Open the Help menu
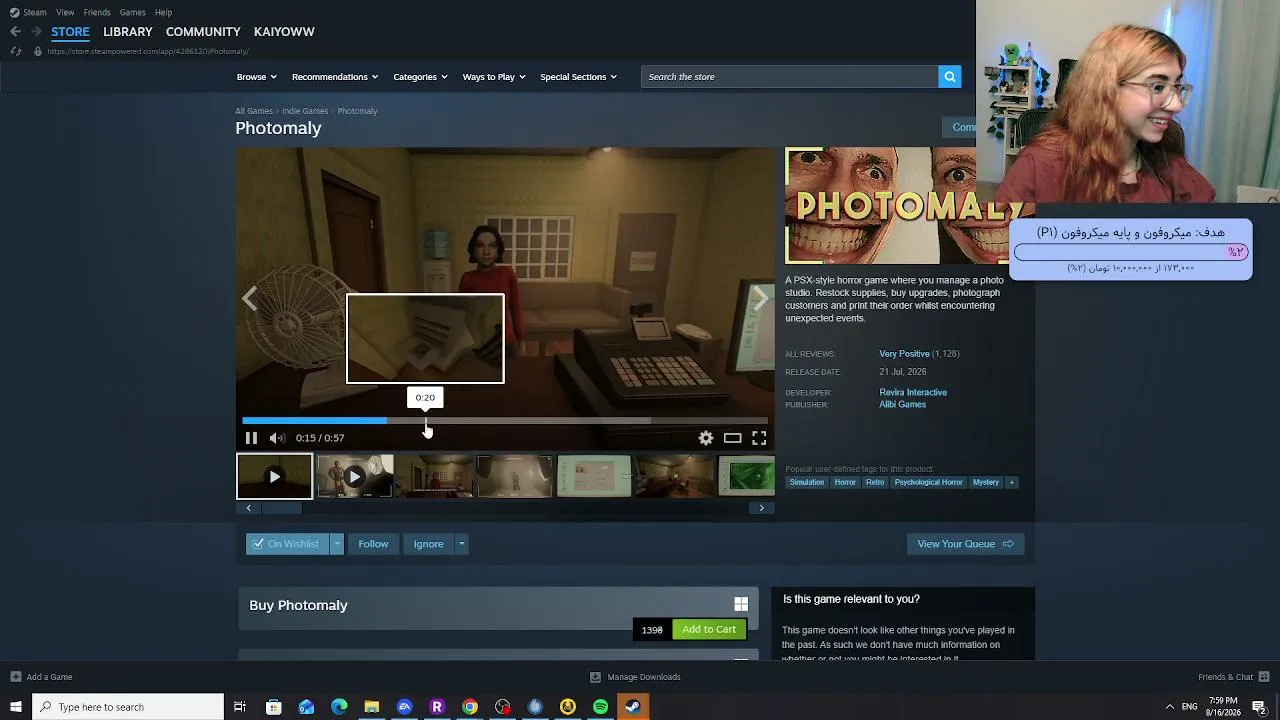 (163, 12)
